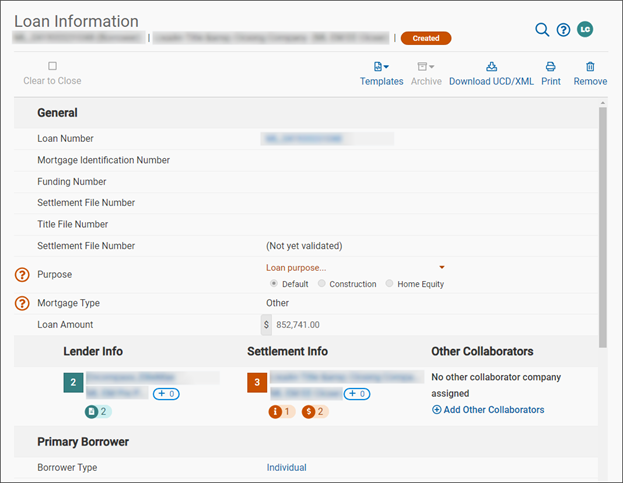Click the Settlement Info number 3 tile
The width and height of the screenshot is (623, 483).
(257, 382)
